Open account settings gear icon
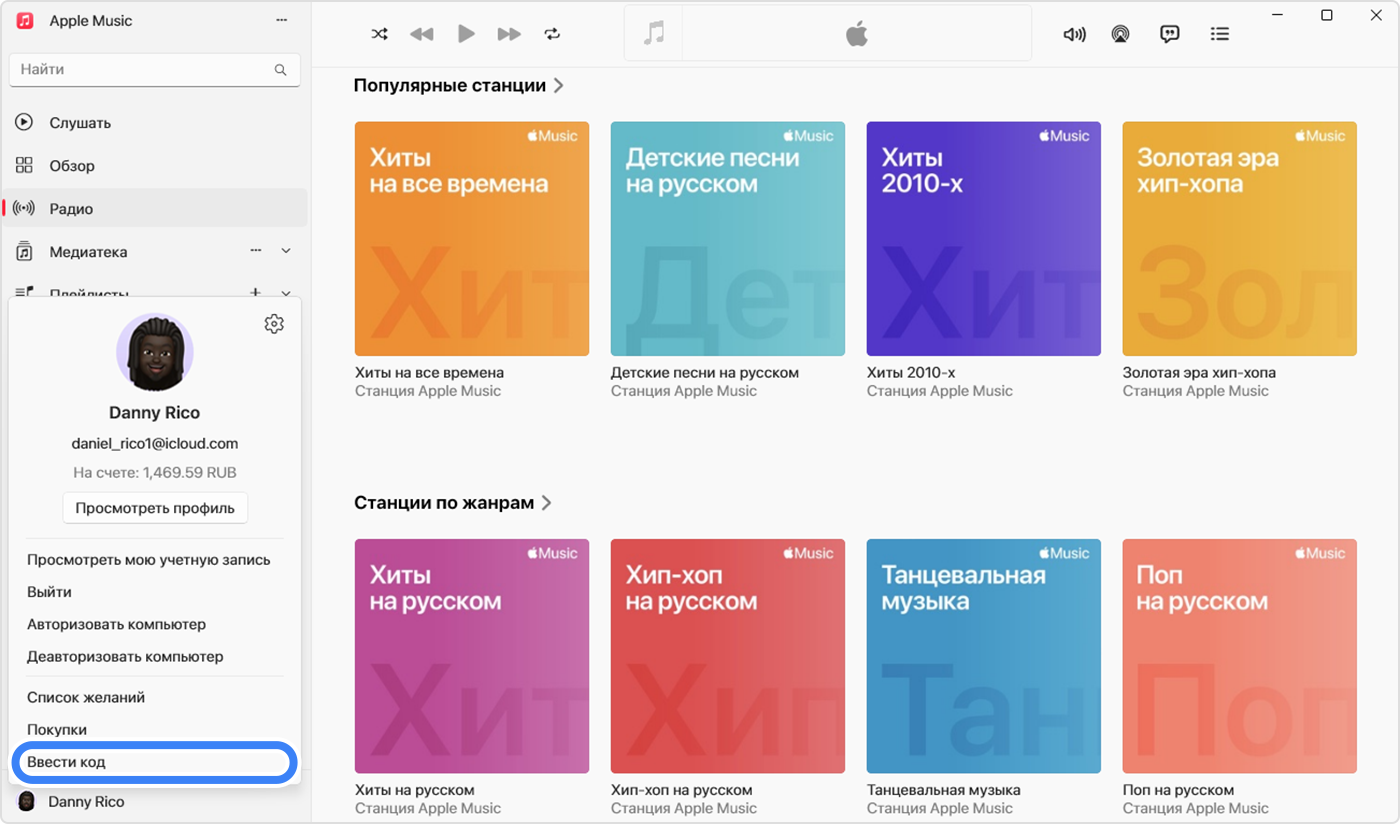The height and width of the screenshot is (824, 1400). pos(274,324)
